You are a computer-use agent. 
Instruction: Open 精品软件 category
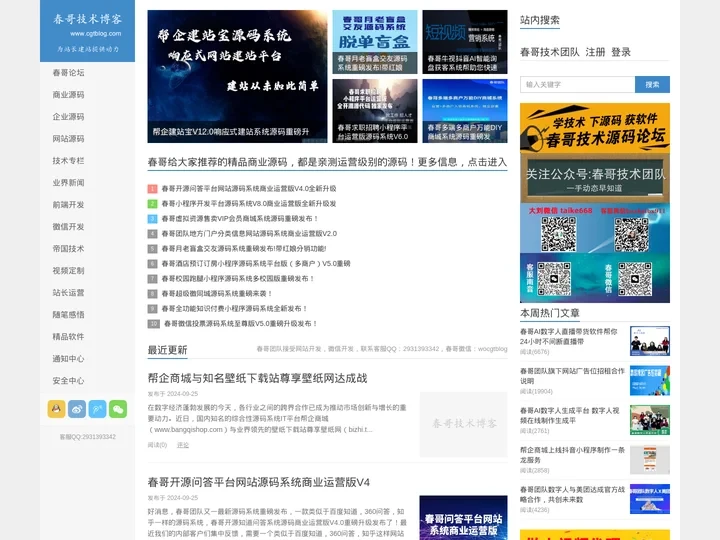(x=68, y=337)
